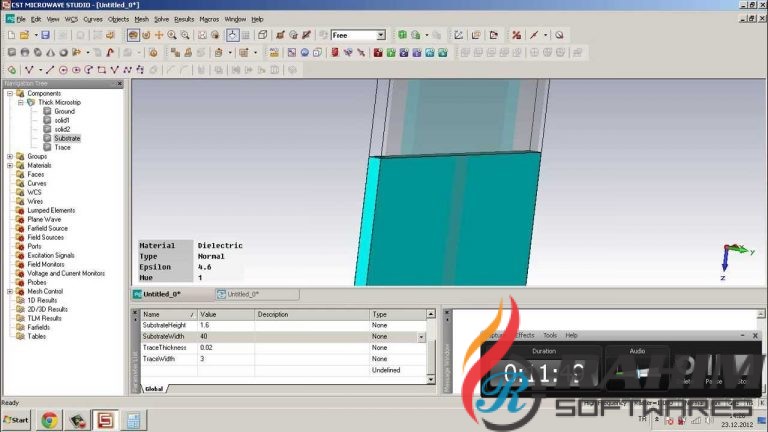Click the wireframe box view icon
The height and width of the screenshot is (432, 768).
coord(263,35)
